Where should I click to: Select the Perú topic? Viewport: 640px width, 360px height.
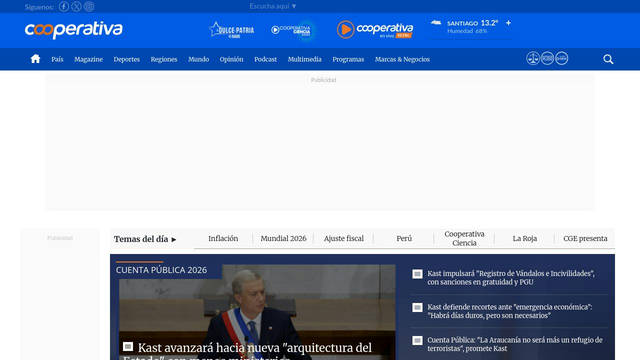[x=404, y=238]
